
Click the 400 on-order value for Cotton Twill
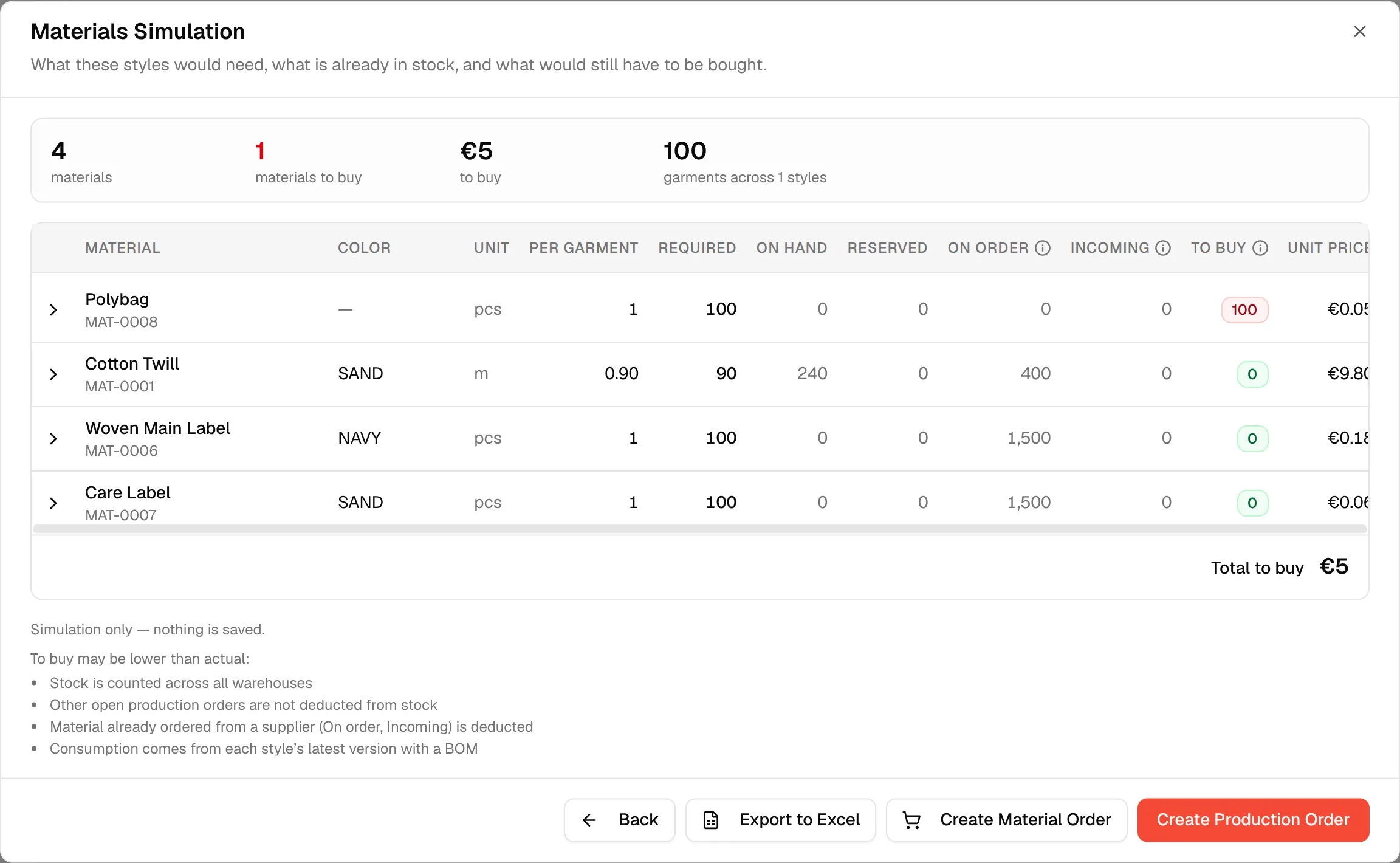click(1035, 373)
